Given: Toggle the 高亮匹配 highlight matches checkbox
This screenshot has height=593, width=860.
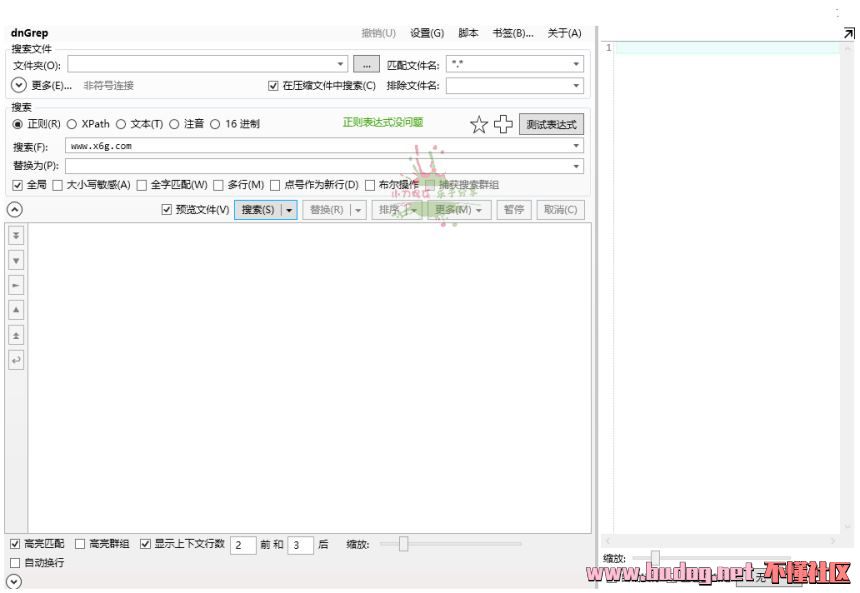Looking at the screenshot, I should pyautogui.click(x=15, y=545).
